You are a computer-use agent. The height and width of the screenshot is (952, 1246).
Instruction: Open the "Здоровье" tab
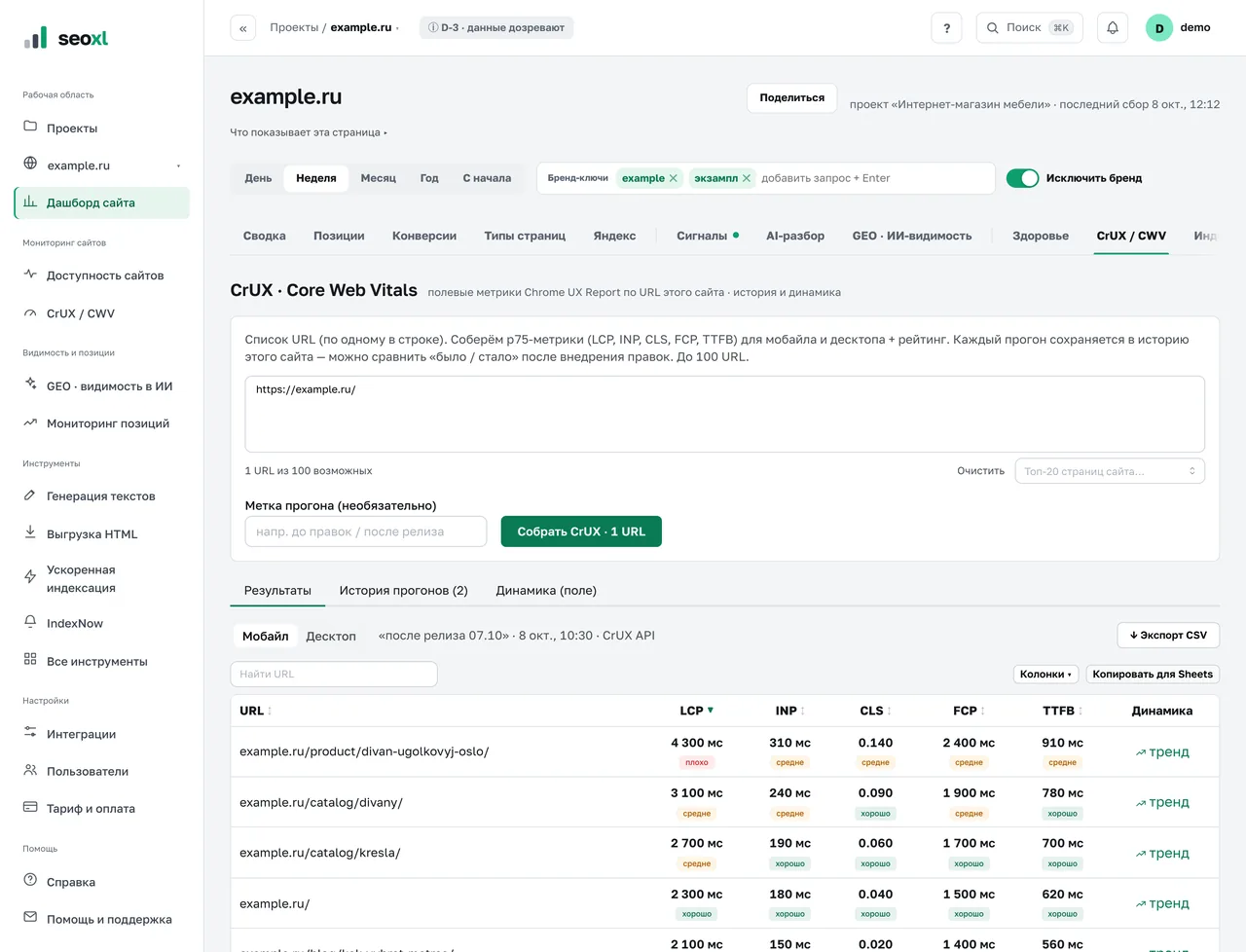1040,236
